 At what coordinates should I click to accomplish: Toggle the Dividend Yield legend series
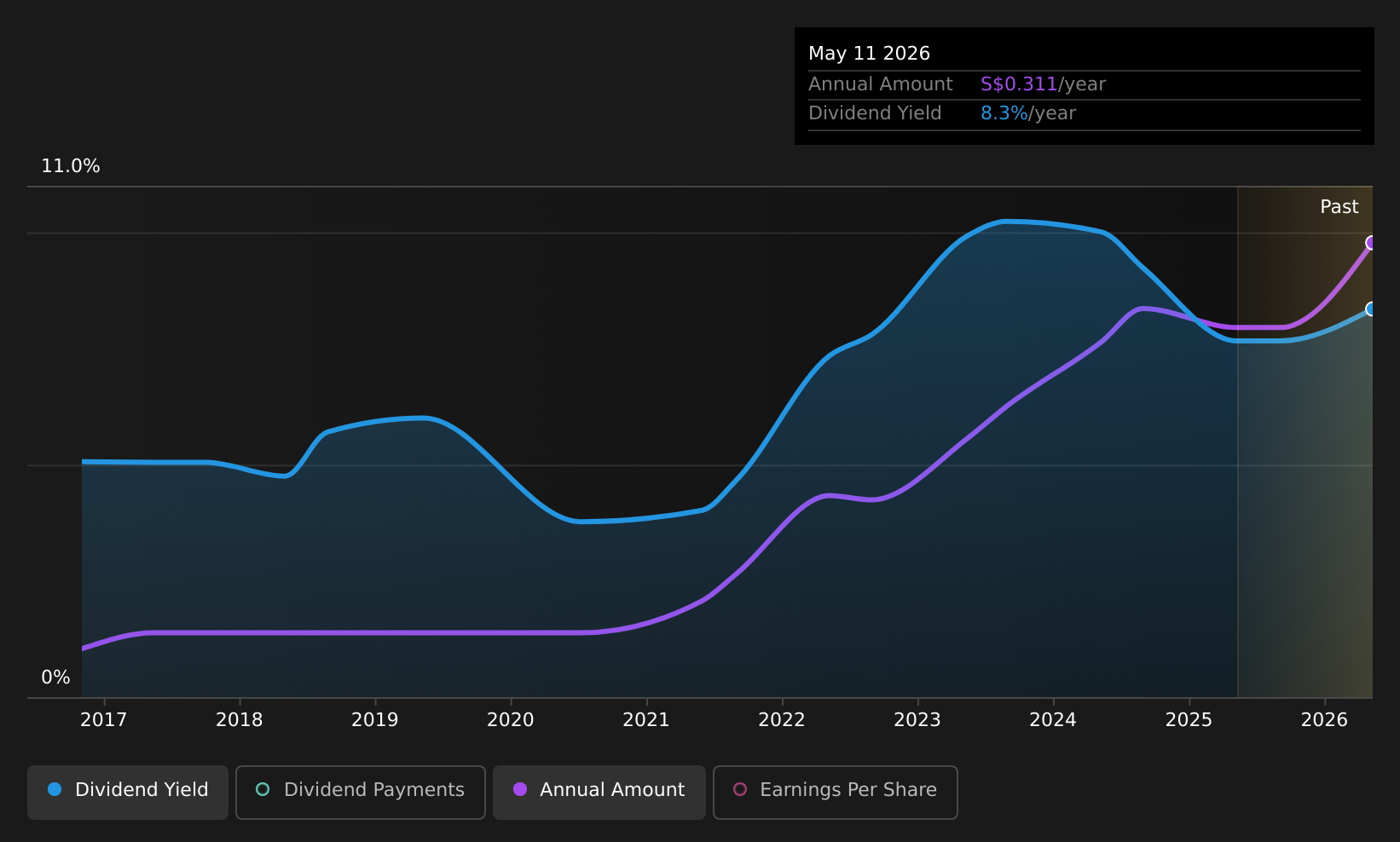coord(128,792)
